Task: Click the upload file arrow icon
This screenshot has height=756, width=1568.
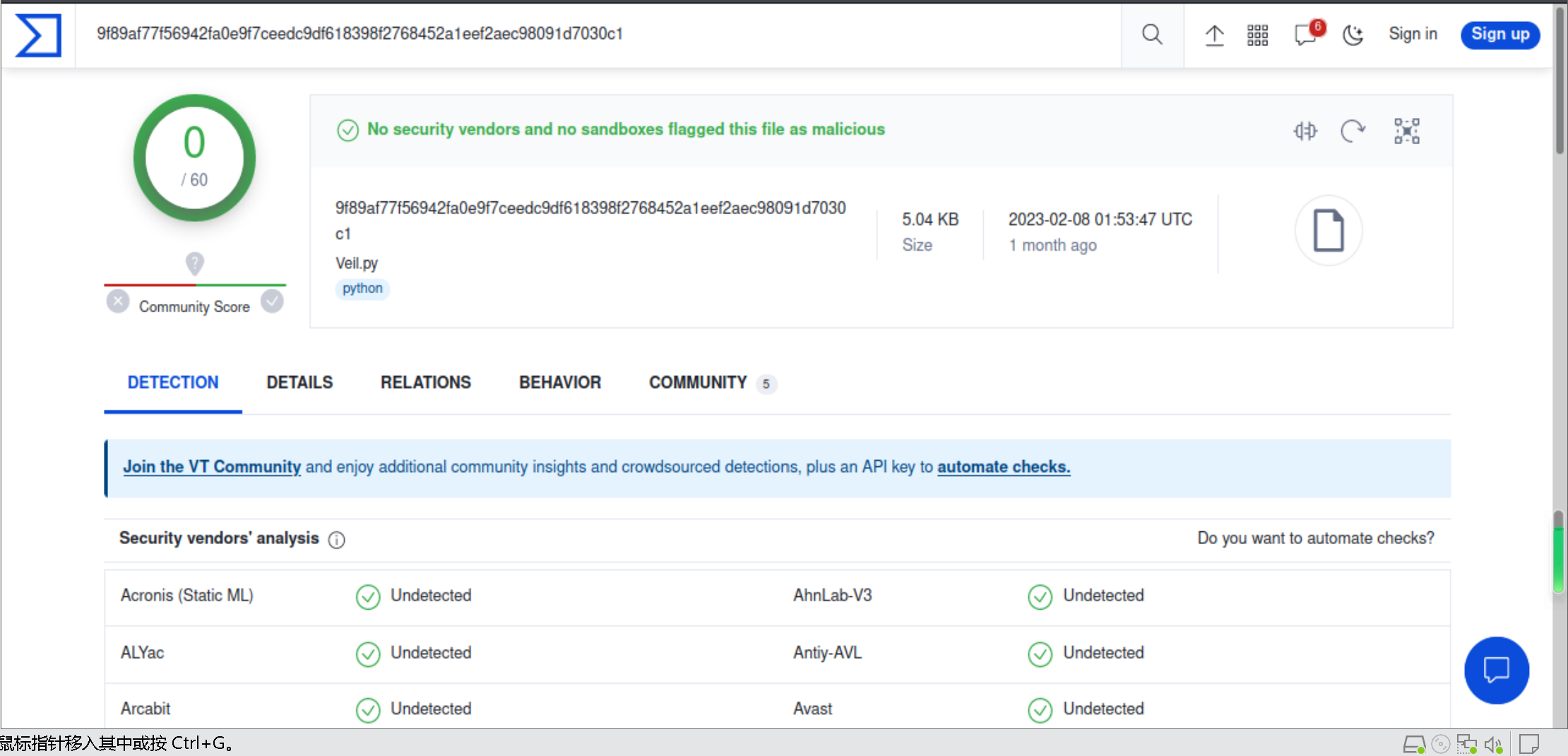Action: (1214, 35)
